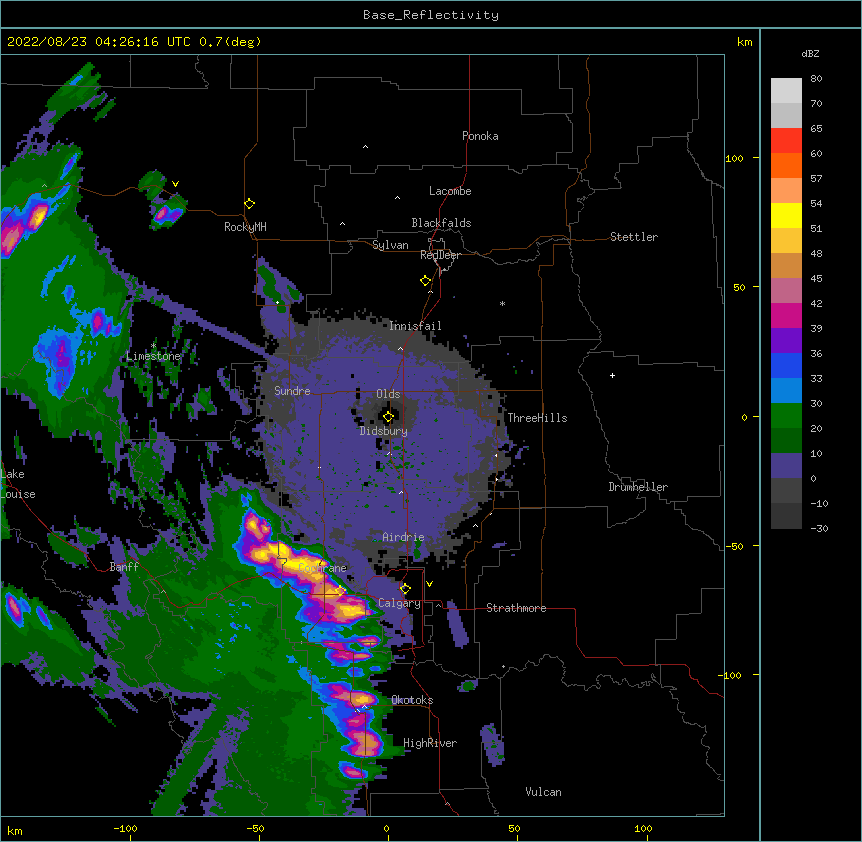Click the Cochrane label over the storm

click(323, 568)
